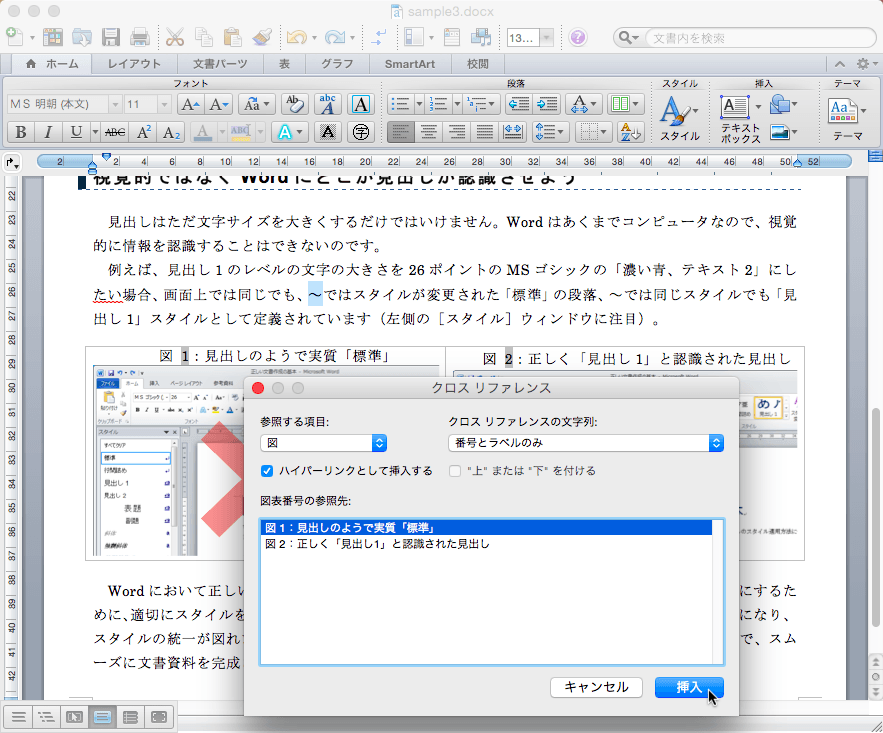This screenshot has height=733, width=883.
Task: Open the zoom percentage dropdown
Action: (x=546, y=38)
